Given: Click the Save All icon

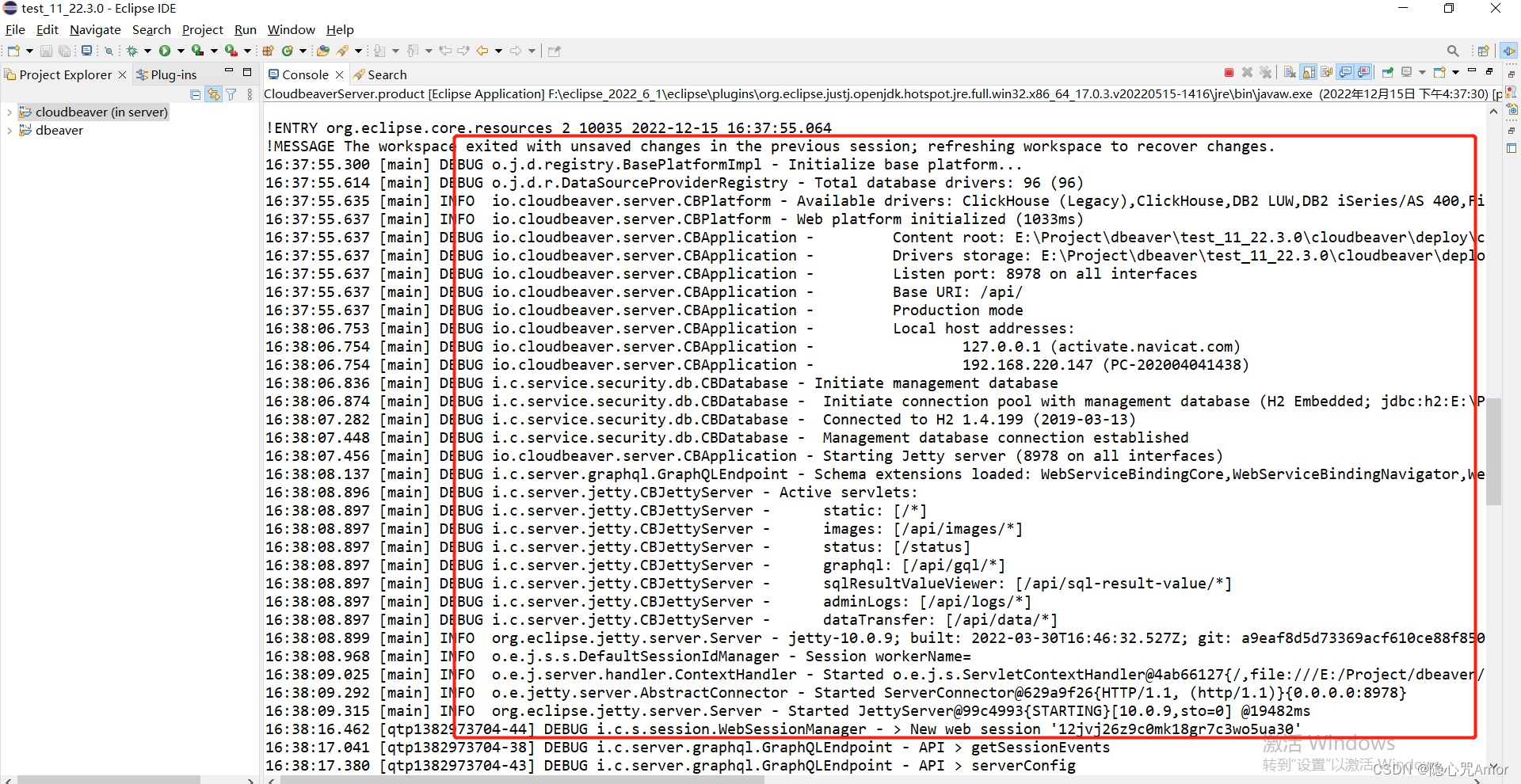Looking at the screenshot, I should click(64, 51).
